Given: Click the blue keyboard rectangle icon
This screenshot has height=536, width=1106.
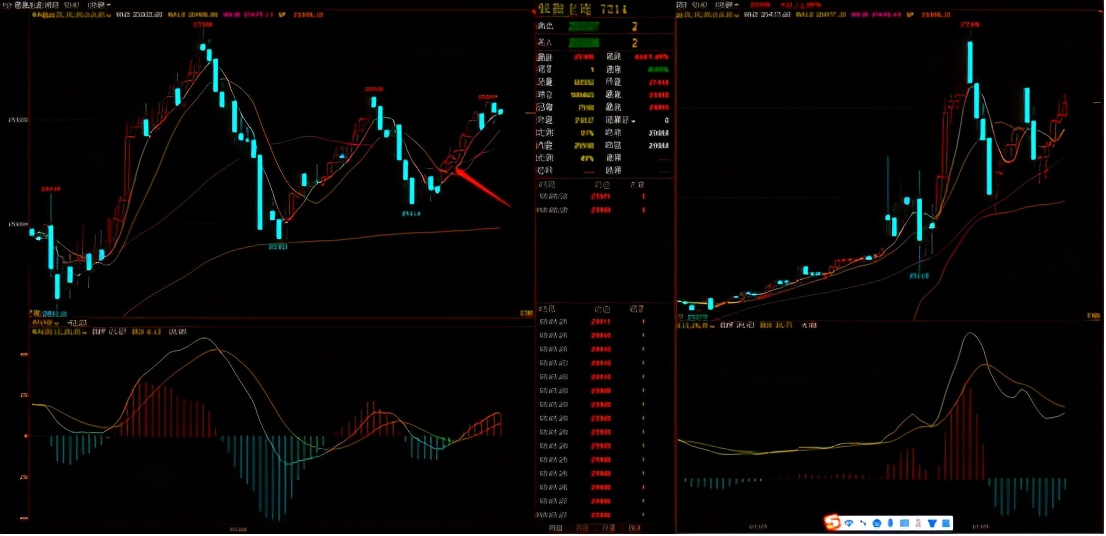Looking at the screenshot, I should (904, 523).
